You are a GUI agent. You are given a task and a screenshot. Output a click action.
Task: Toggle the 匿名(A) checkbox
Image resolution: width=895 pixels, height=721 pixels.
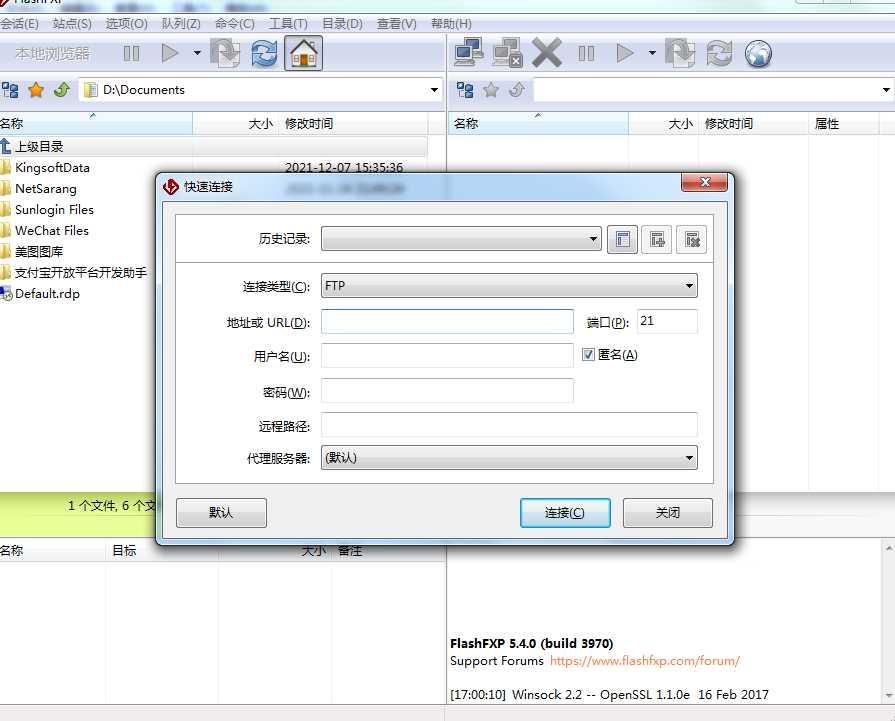[588, 355]
